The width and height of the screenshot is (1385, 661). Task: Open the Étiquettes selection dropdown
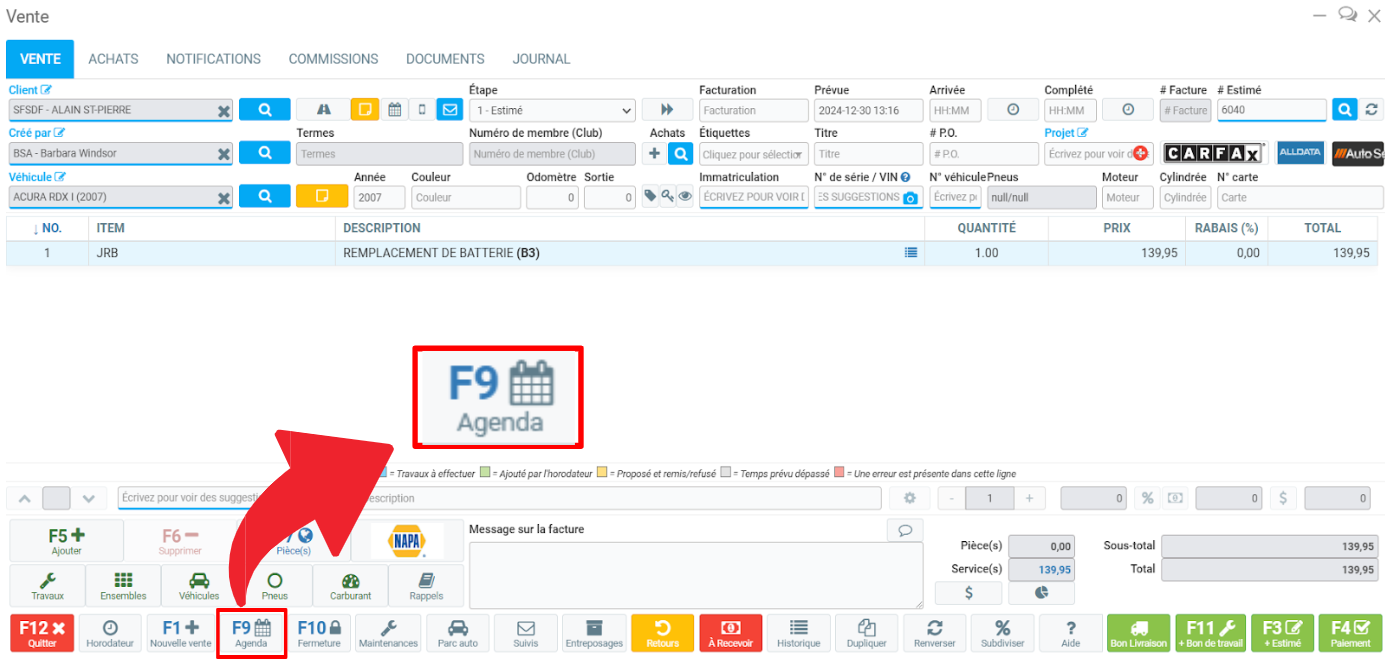(x=753, y=154)
